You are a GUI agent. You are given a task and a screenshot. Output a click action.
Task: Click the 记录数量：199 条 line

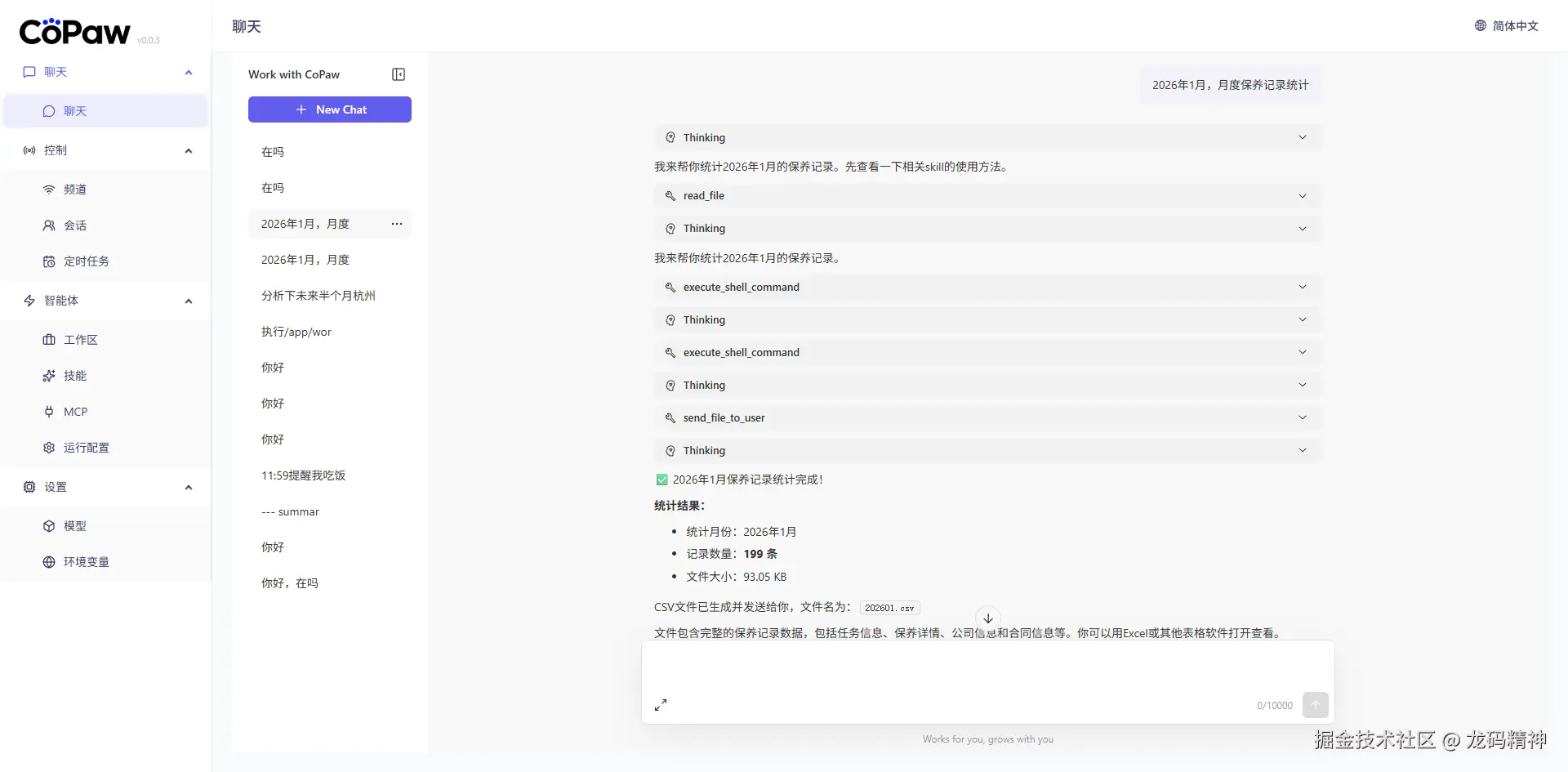[x=732, y=554]
